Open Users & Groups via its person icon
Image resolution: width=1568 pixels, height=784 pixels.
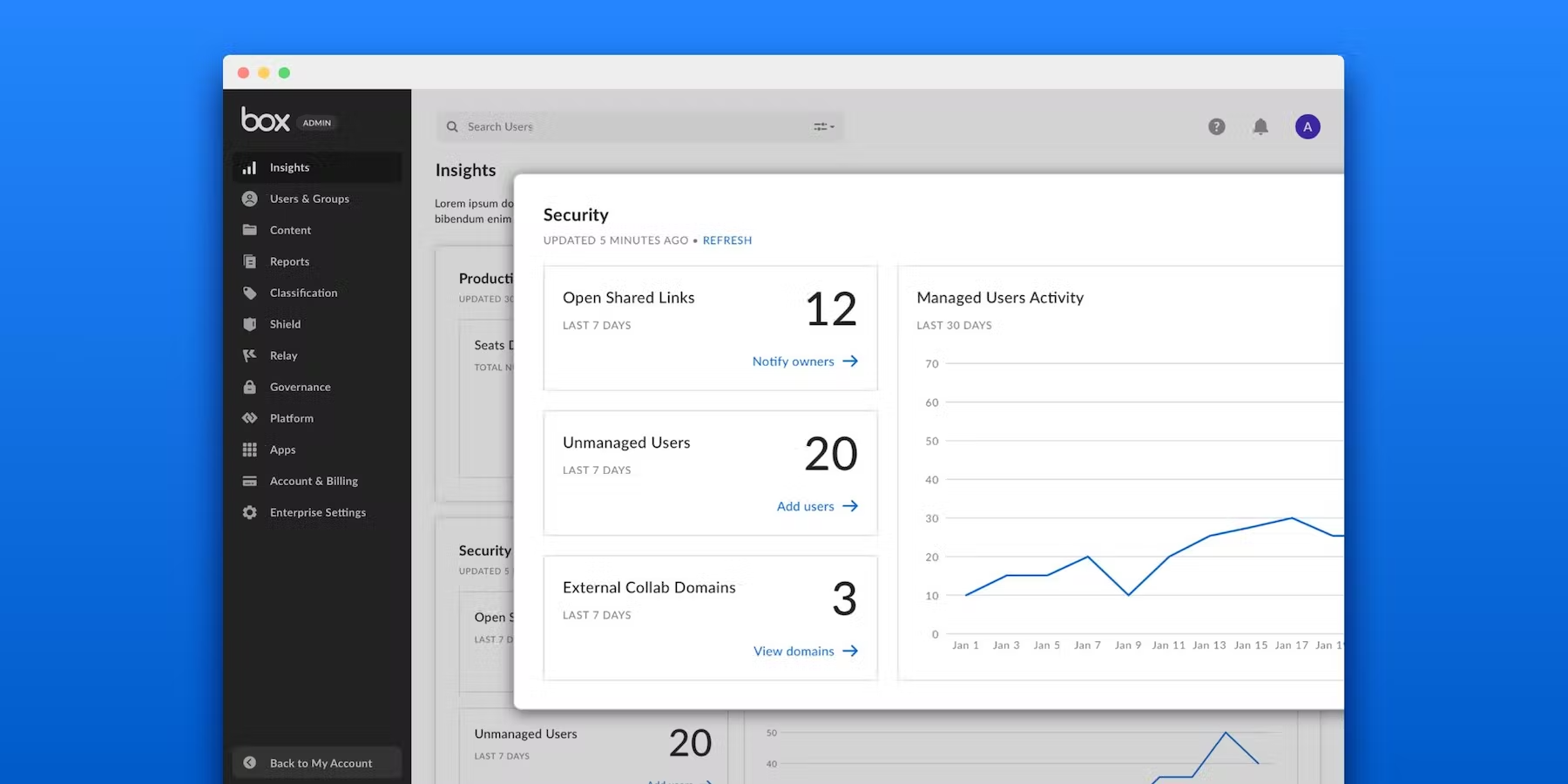pyautogui.click(x=249, y=199)
